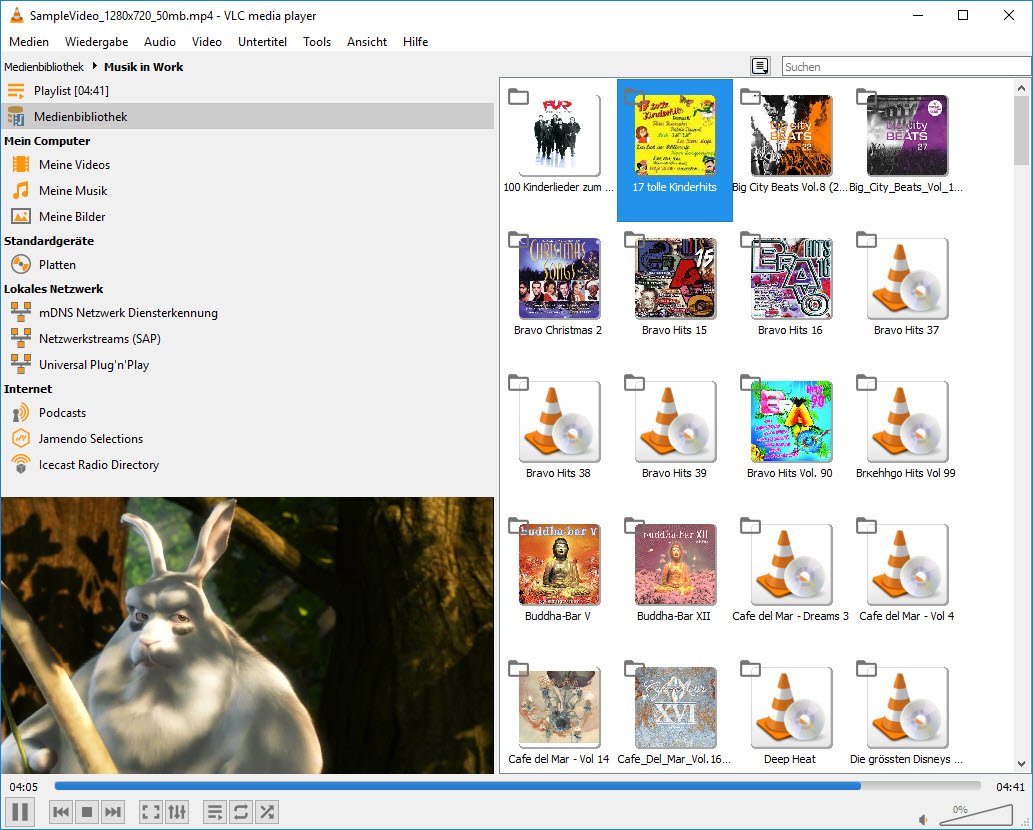Screen dimensions: 1033x830
Task: Select Cafe_Del_Mar_Vol.16 folder
Action: (675, 713)
